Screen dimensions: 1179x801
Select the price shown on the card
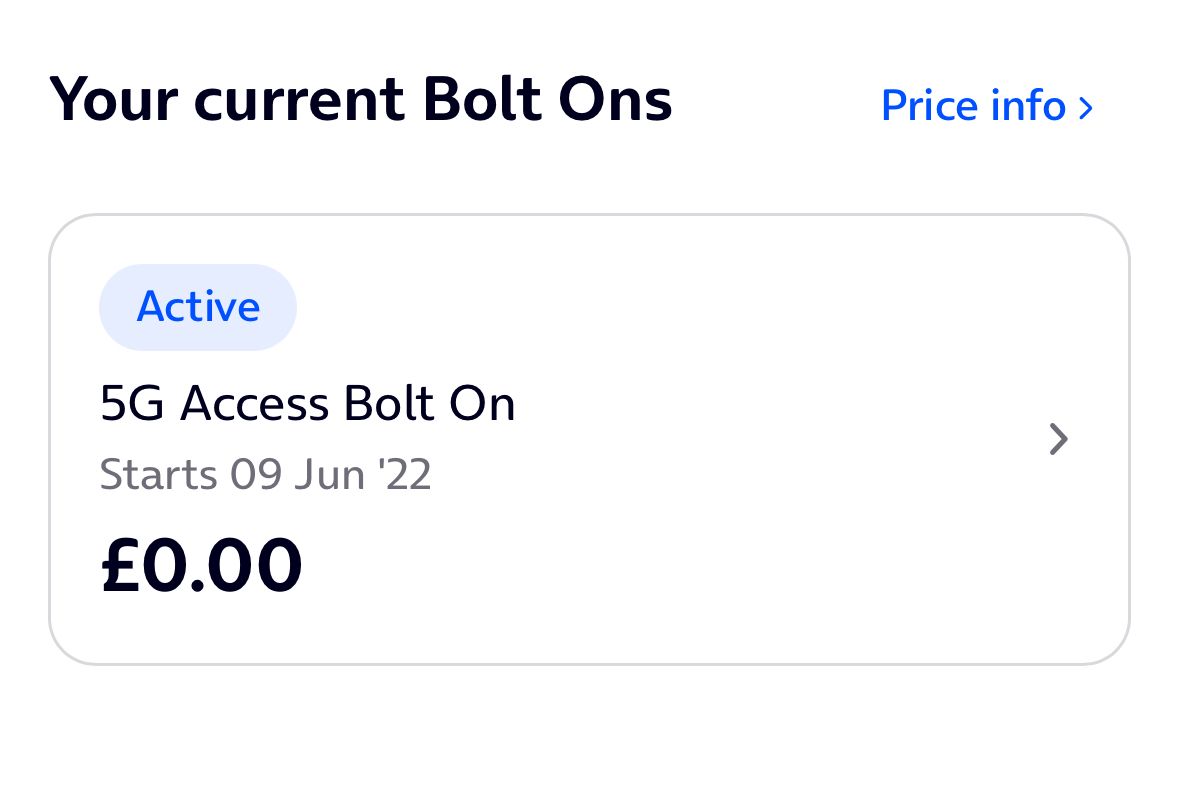point(200,563)
